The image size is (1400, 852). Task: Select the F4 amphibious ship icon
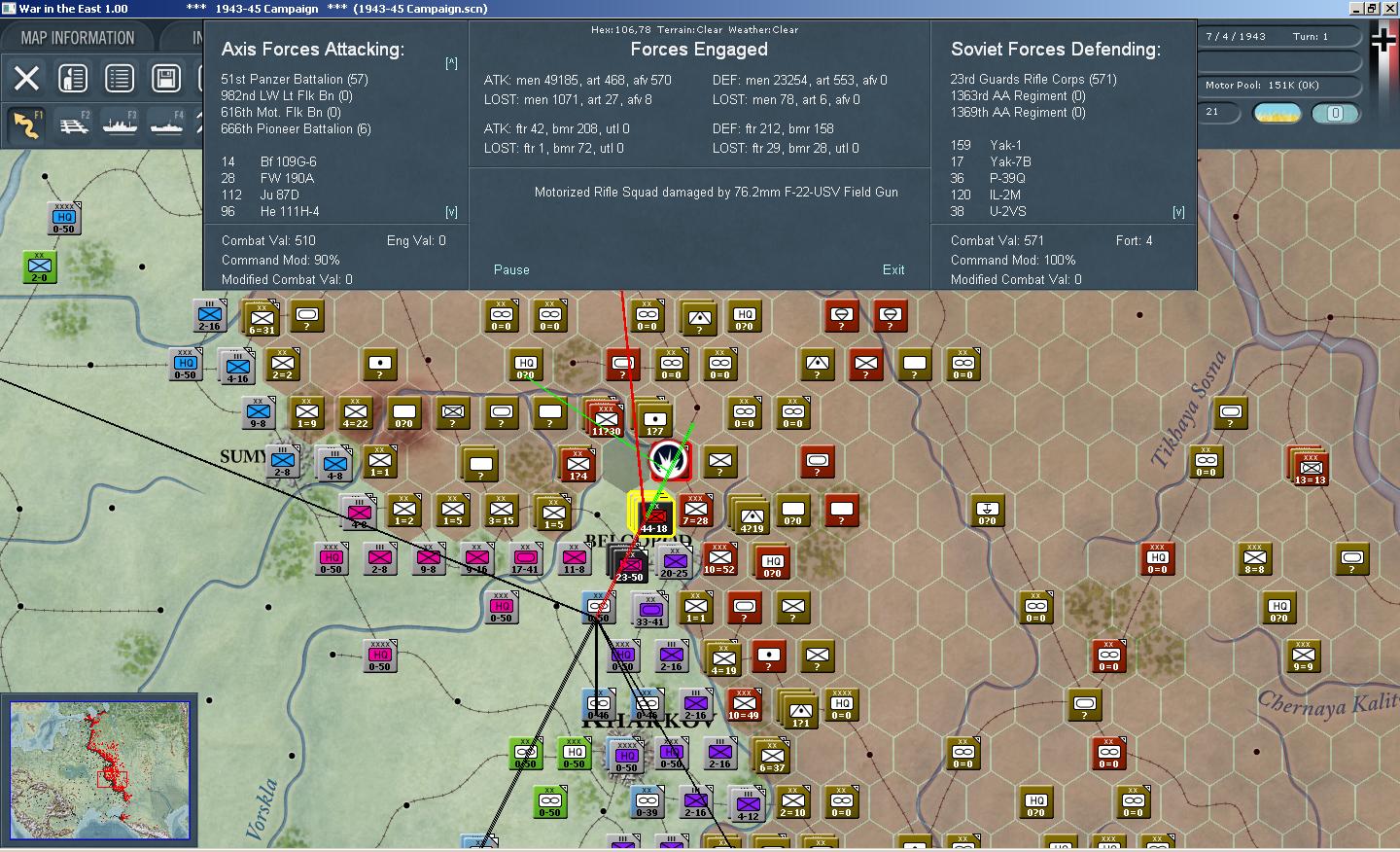click(x=167, y=124)
